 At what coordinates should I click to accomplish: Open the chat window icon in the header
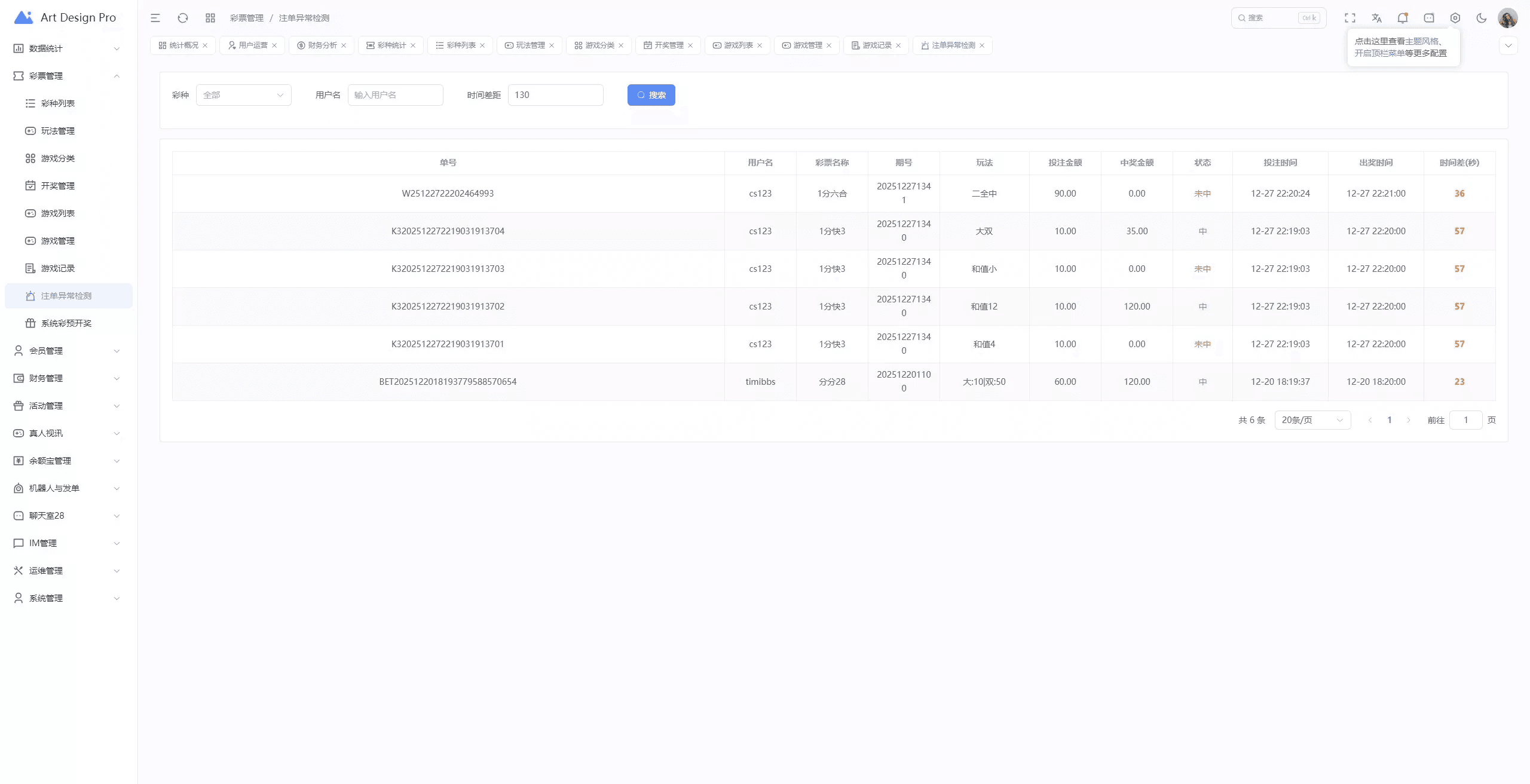tap(1429, 18)
